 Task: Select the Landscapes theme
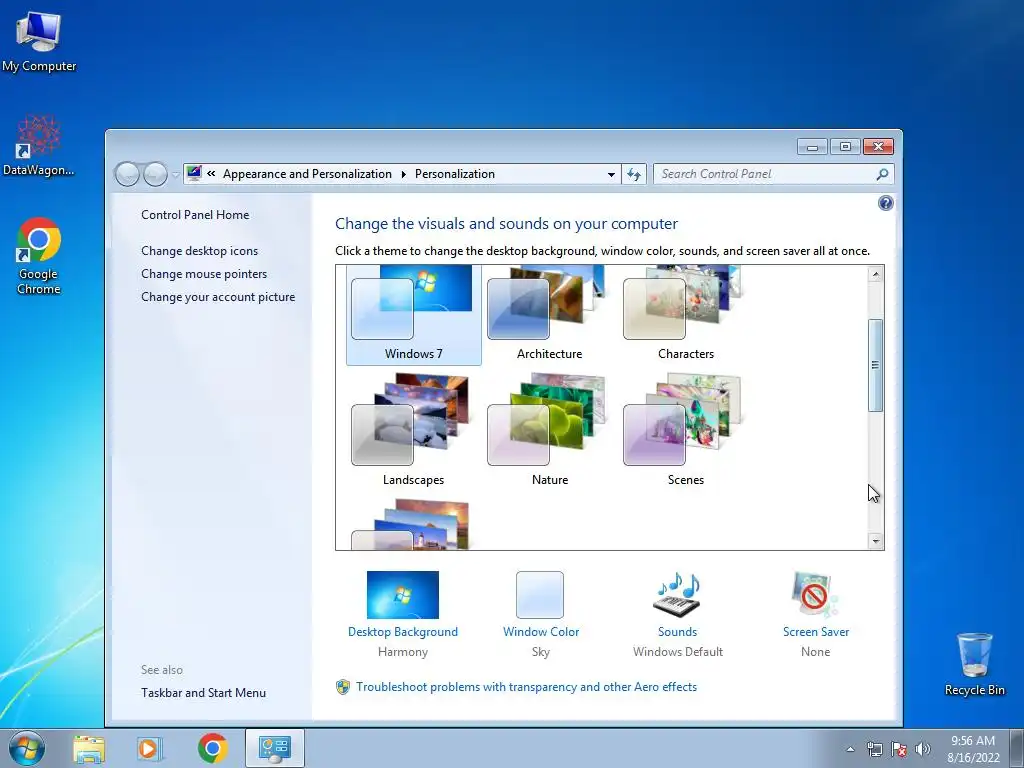click(x=413, y=430)
